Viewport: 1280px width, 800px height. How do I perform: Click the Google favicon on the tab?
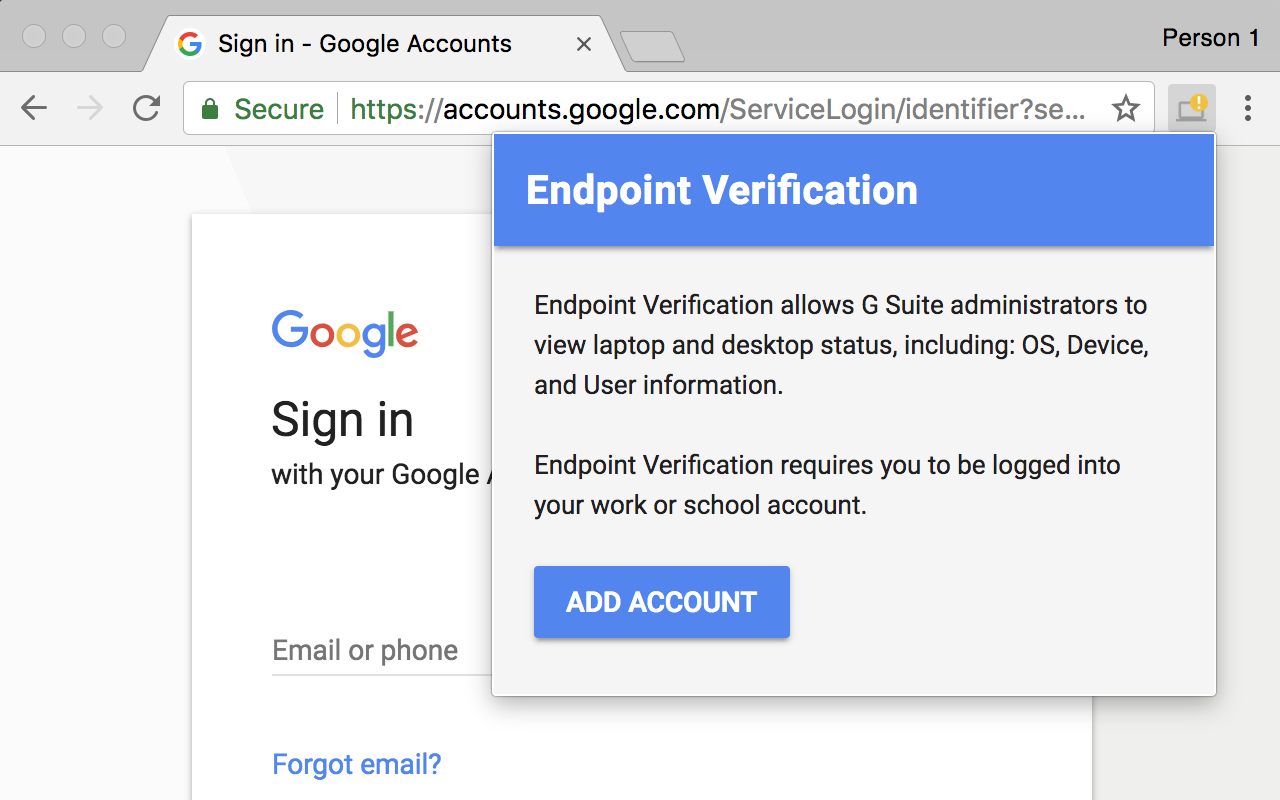pyautogui.click(x=189, y=44)
